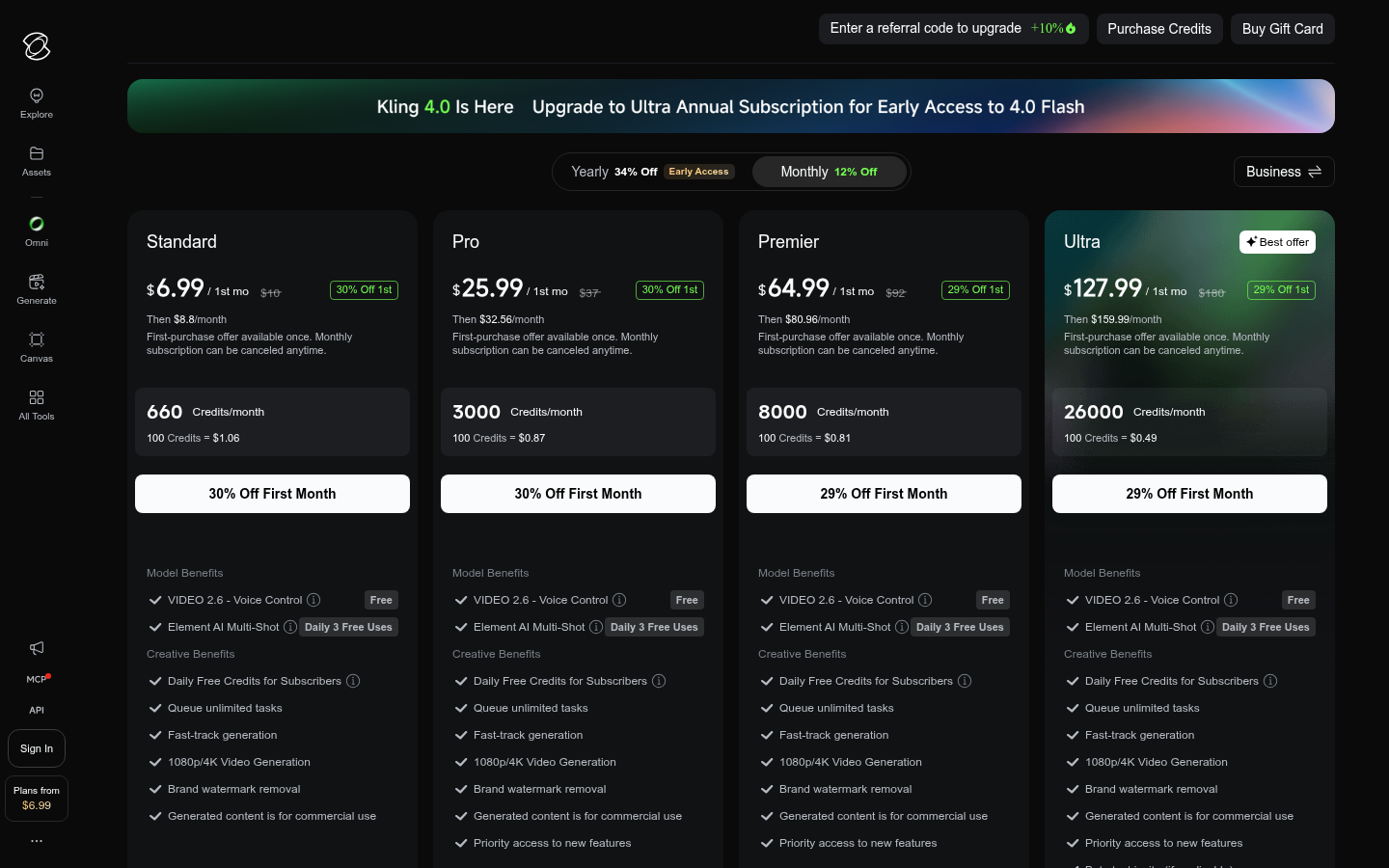Open the Canvas icon in sidebar
The image size is (1389, 868).
point(37,339)
